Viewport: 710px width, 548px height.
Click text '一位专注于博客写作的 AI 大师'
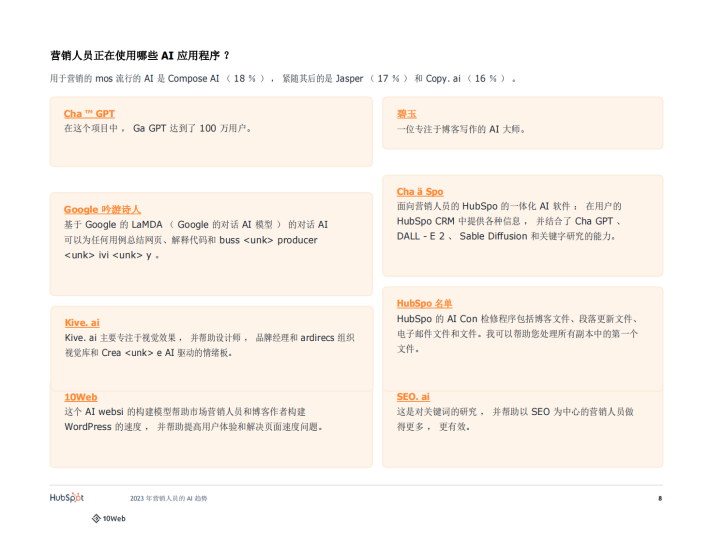click(461, 130)
